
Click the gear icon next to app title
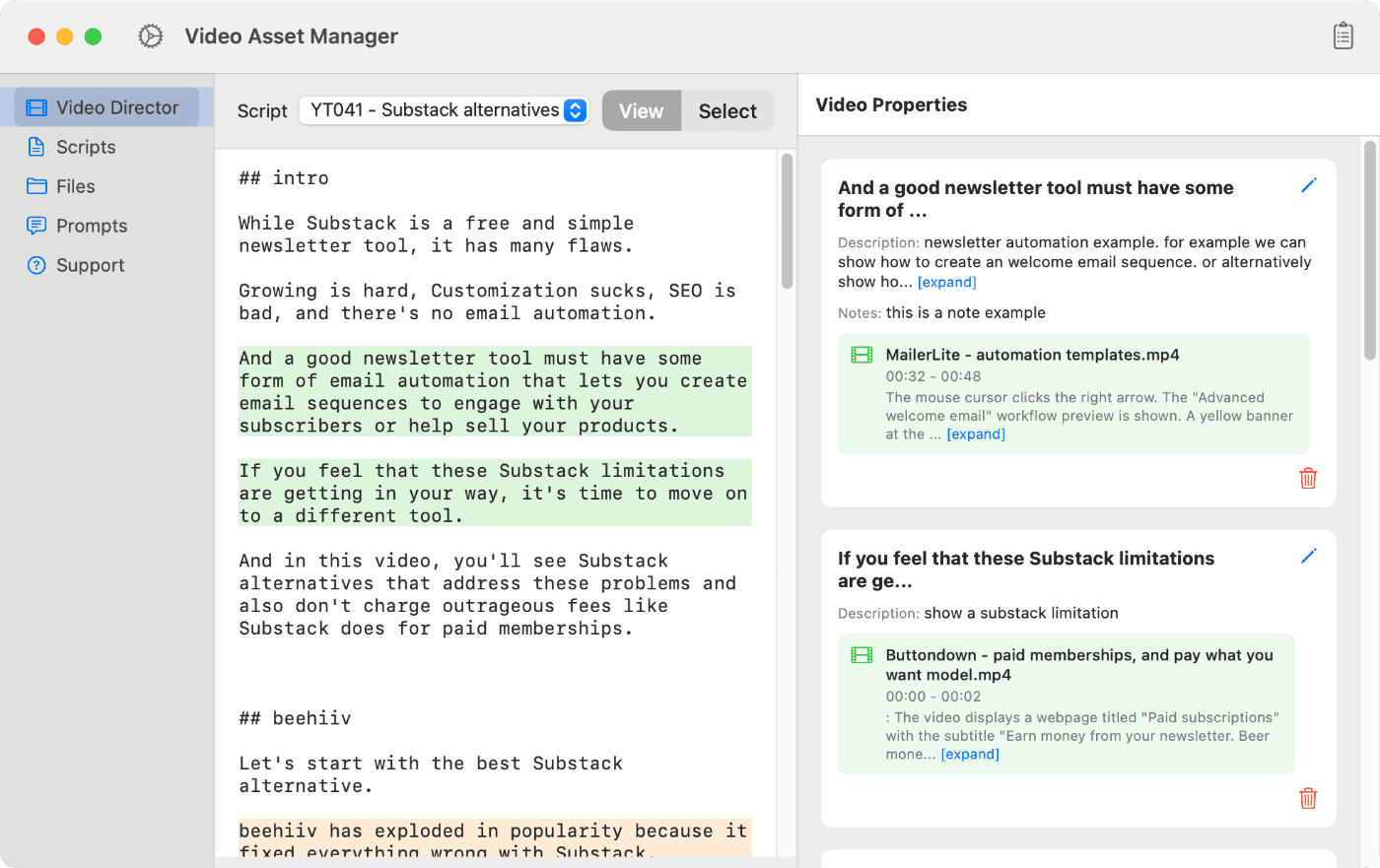pos(150,35)
